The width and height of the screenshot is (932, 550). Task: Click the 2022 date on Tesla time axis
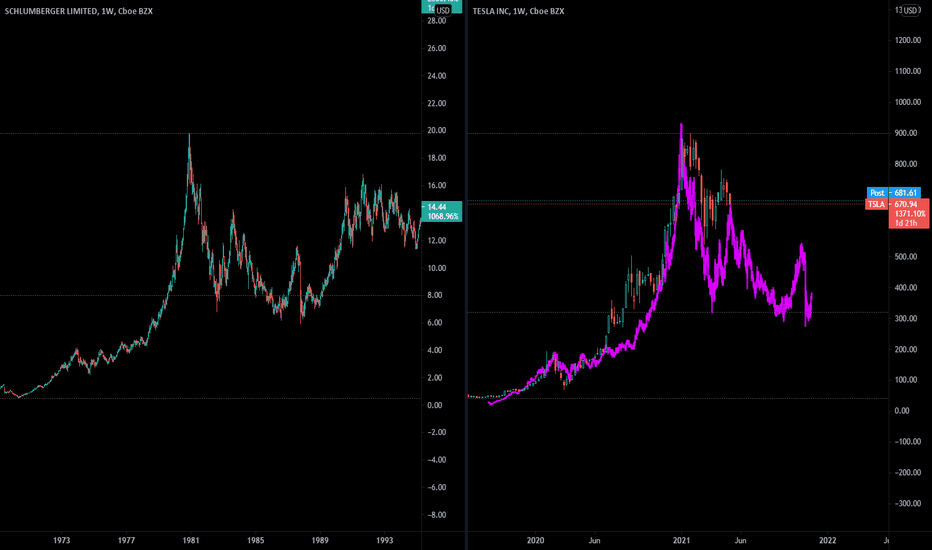tap(827, 540)
